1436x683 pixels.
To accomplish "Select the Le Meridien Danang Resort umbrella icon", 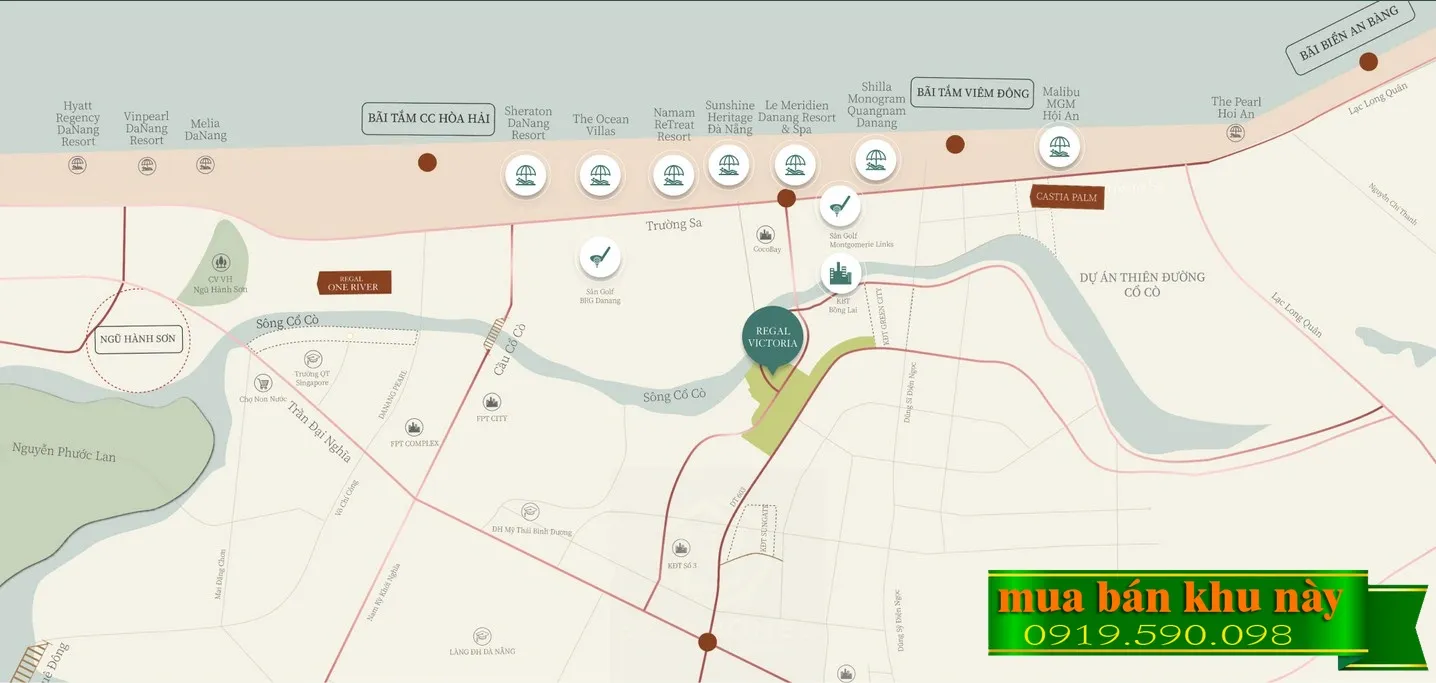I will [x=795, y=165].
